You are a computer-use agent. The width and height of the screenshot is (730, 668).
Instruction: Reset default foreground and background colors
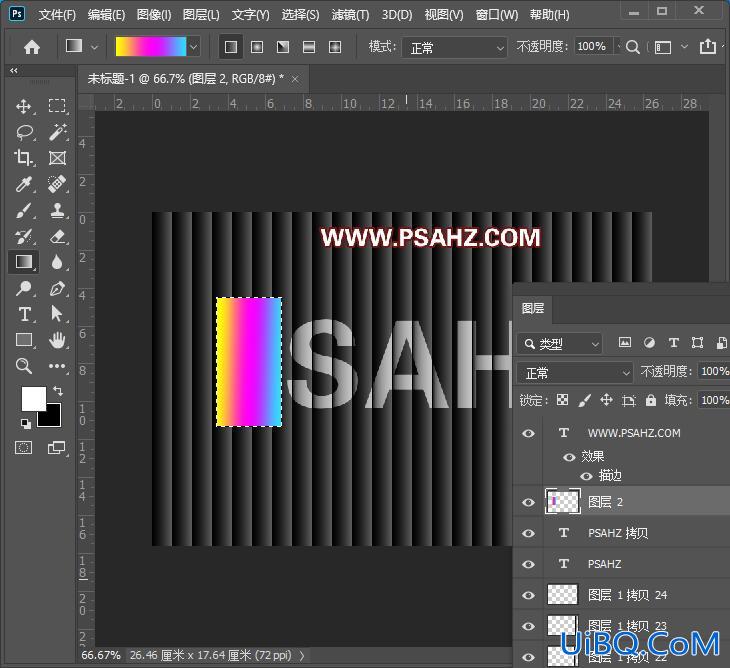point(26,424)
